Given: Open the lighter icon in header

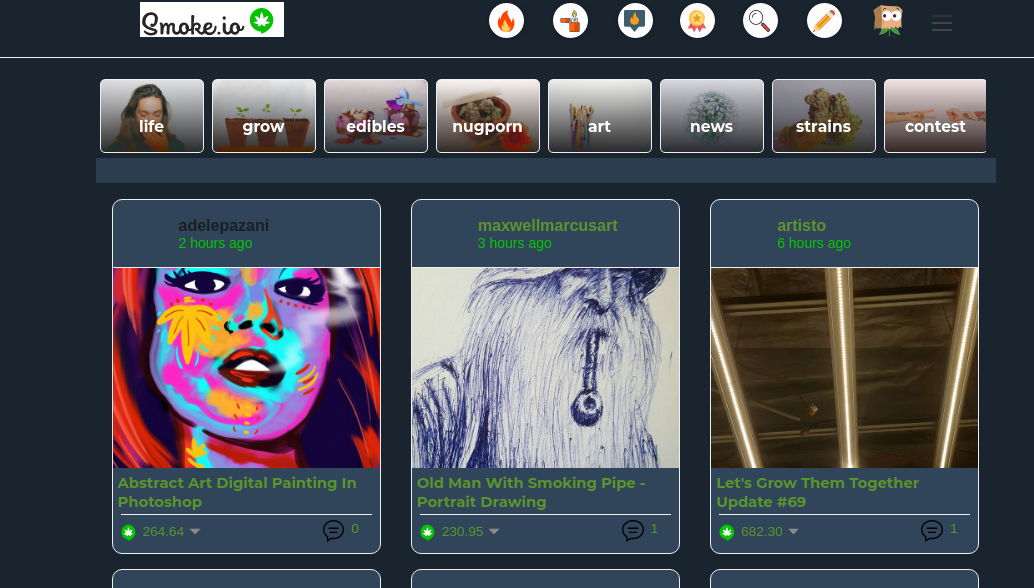Looking at the screenshot, I should (x=570, y=20).
